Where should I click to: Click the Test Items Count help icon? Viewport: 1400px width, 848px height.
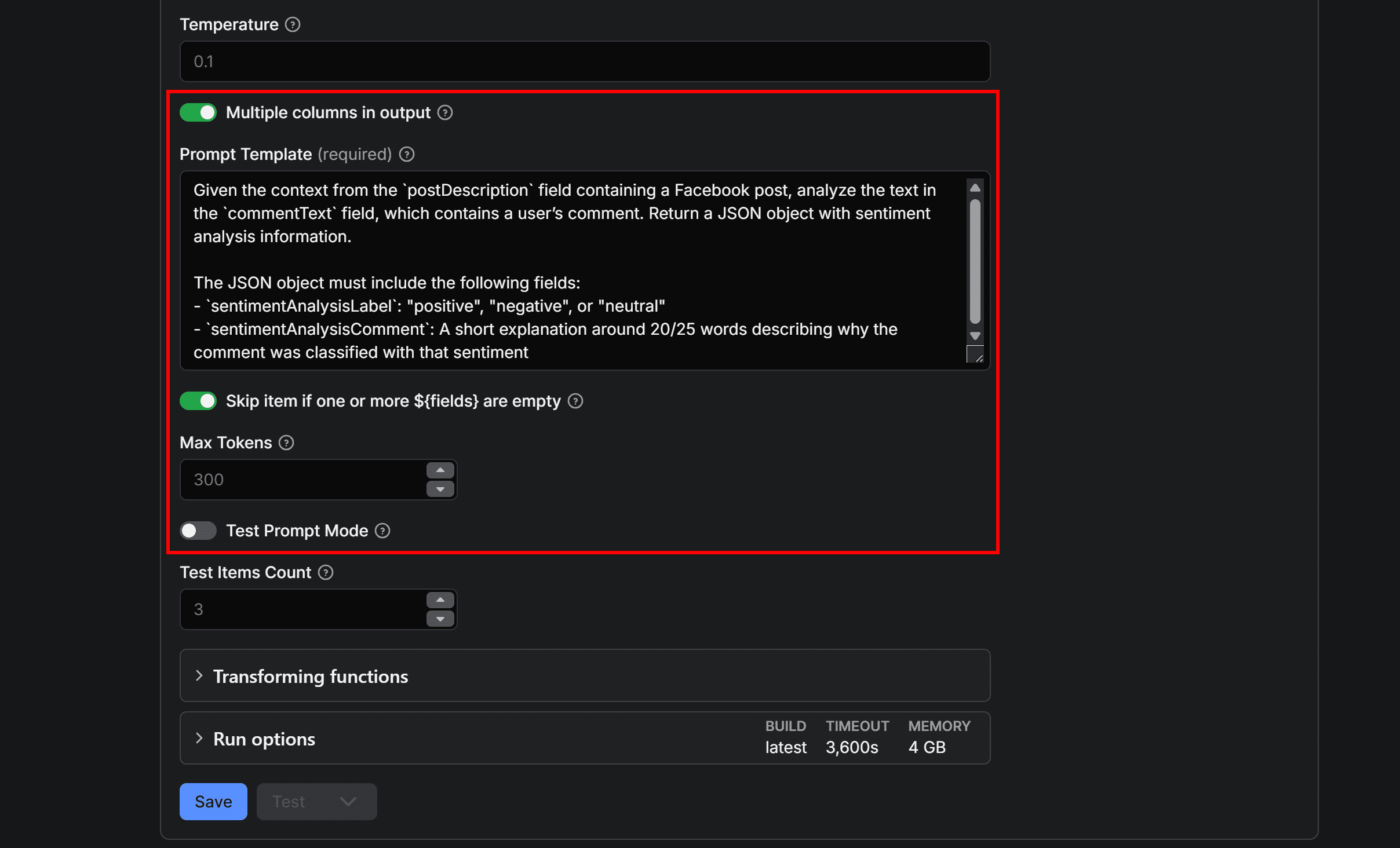click(x=326, y=572)
